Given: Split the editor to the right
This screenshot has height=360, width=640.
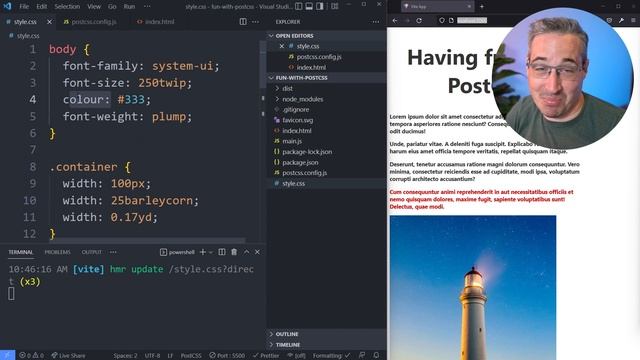Looking at the screenshot, I should coord(243,22).
